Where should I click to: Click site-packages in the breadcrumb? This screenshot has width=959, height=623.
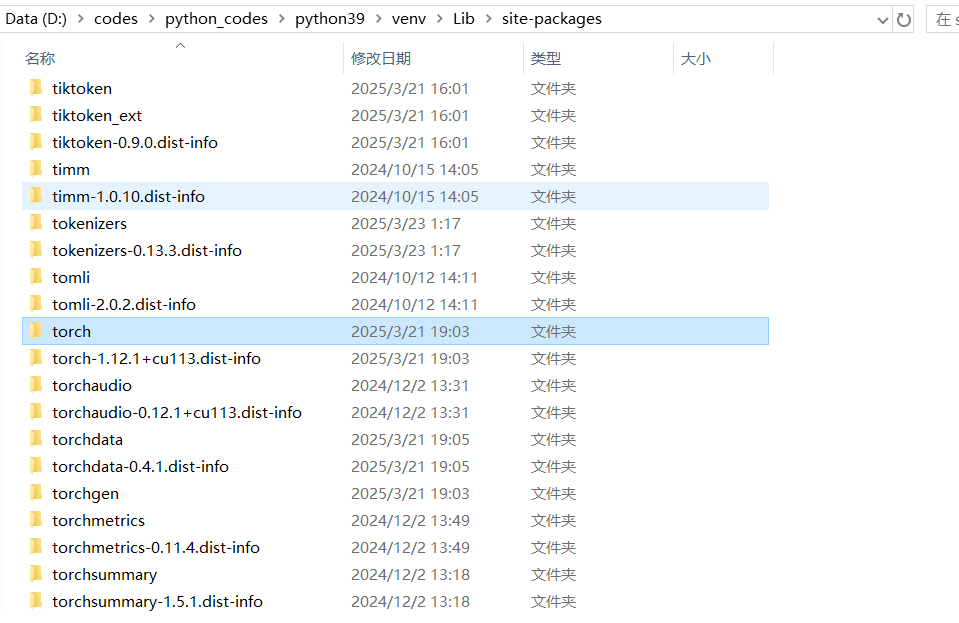[552, 19]
